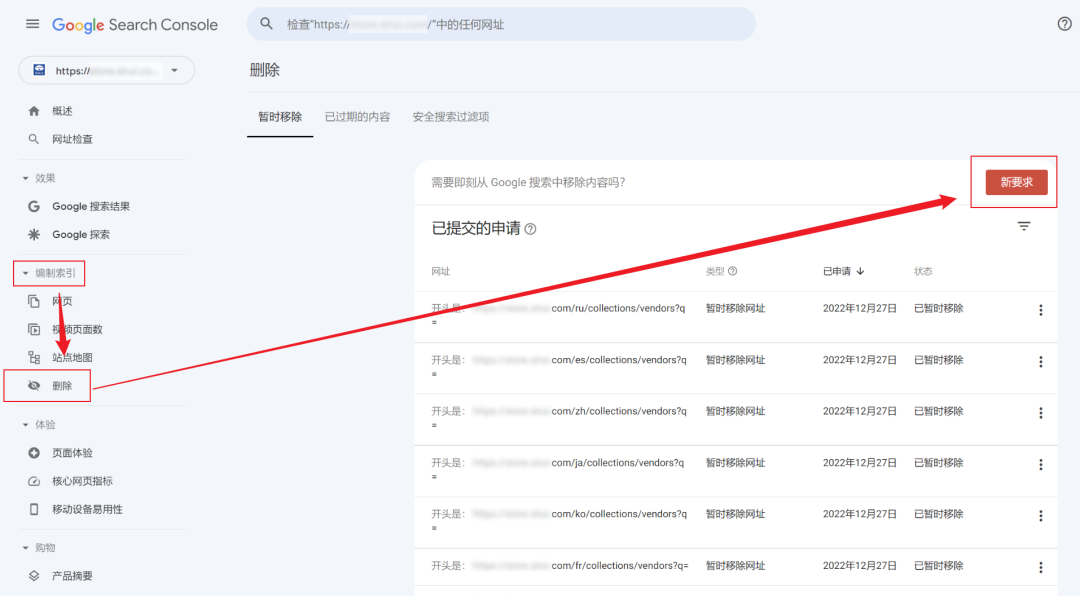Open the 删除 removals page
Viewport: 1080px width, 596px height.
pos(62,386)
